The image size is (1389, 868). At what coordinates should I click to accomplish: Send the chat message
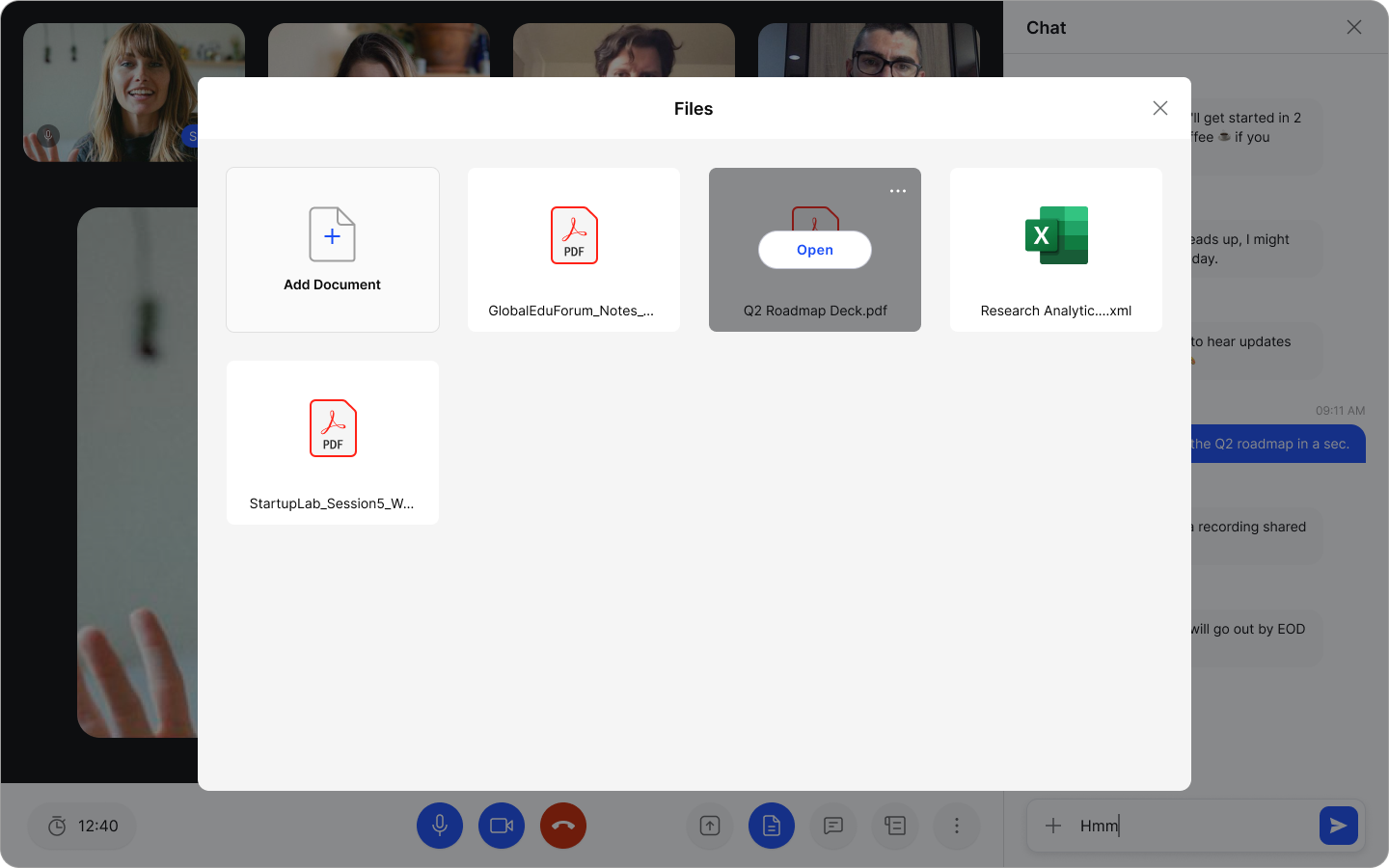tap(1338, 826)
